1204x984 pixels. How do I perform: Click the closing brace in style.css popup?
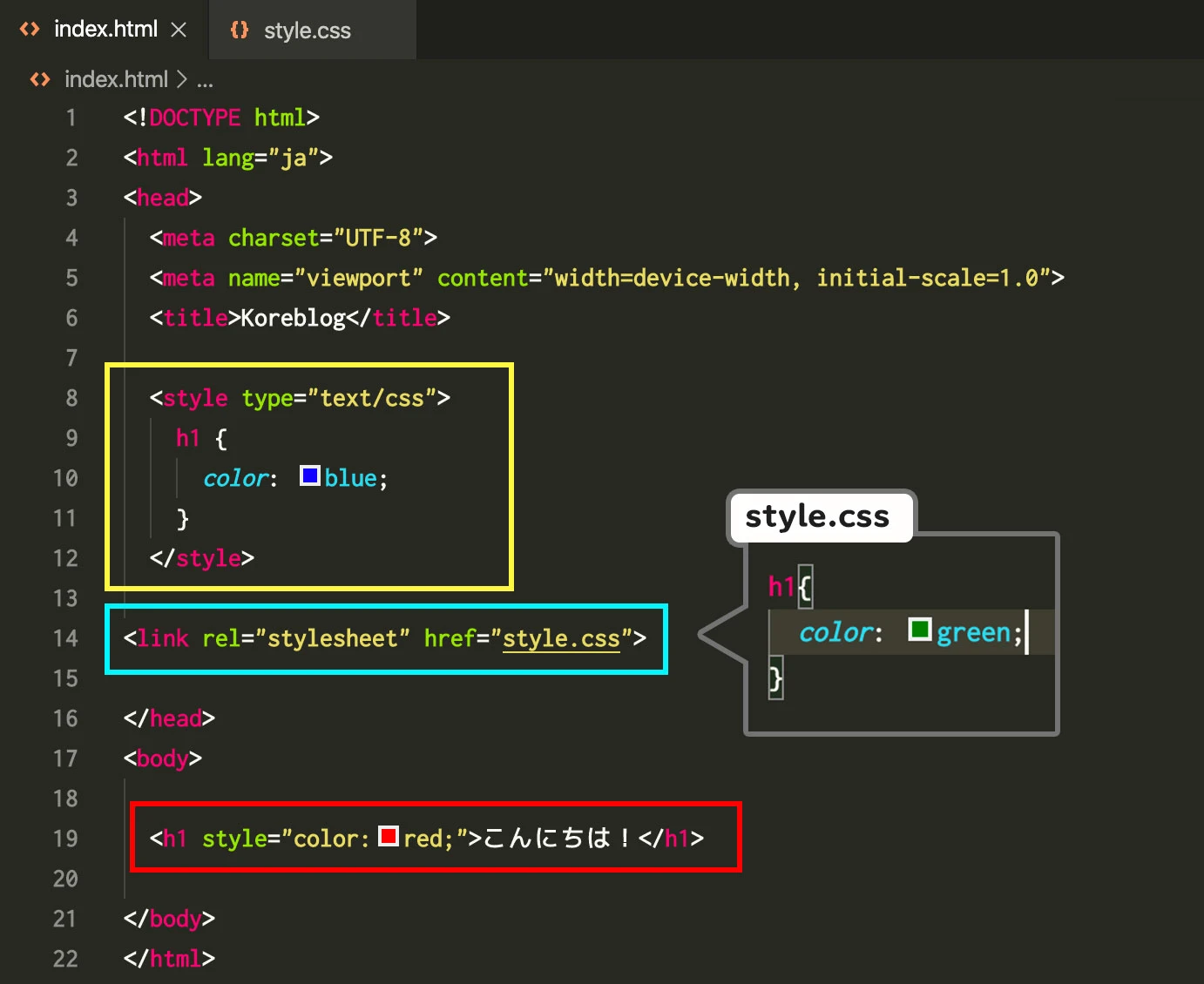775,677
